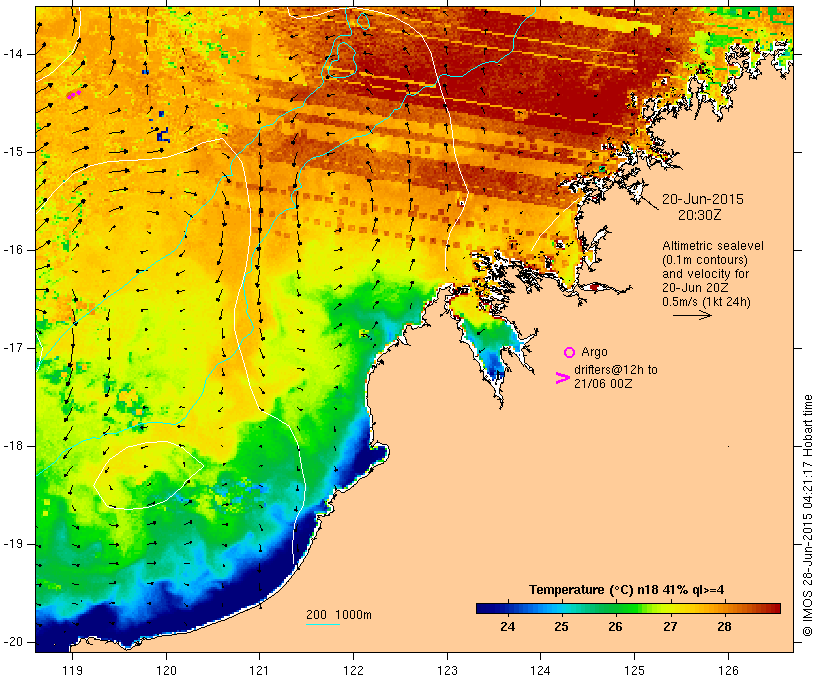Click the 'drifters@12h to' legend text
The image size is (820, 680).
coord(616,370)
